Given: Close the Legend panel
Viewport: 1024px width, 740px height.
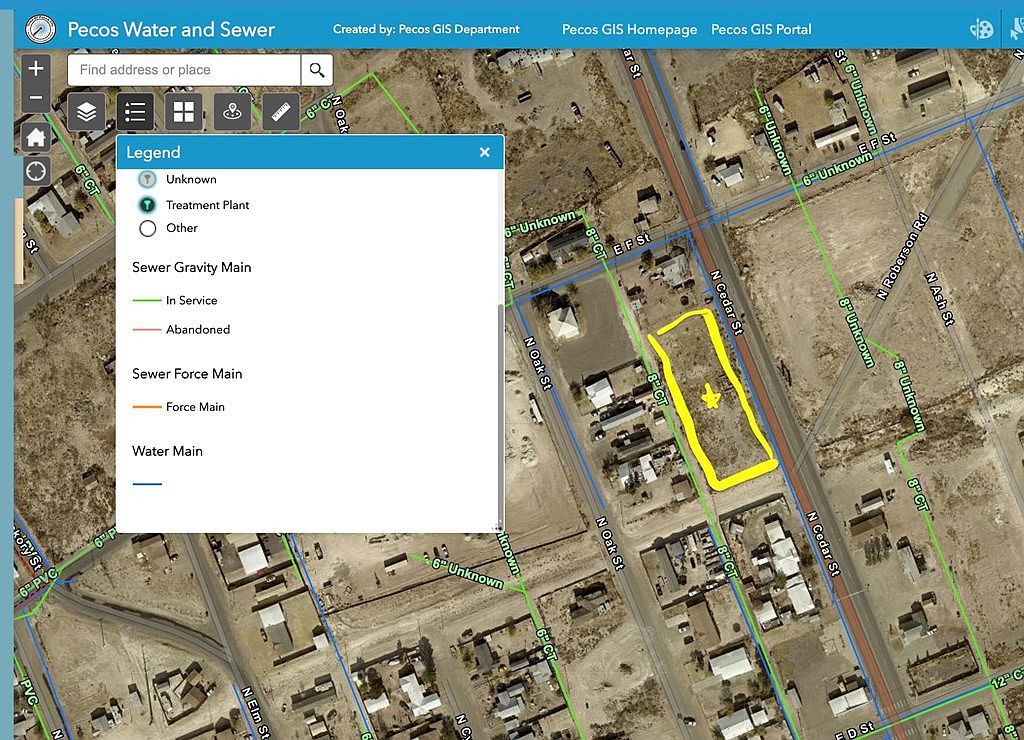Looking at the screenshot, I should tap(485, 152).
